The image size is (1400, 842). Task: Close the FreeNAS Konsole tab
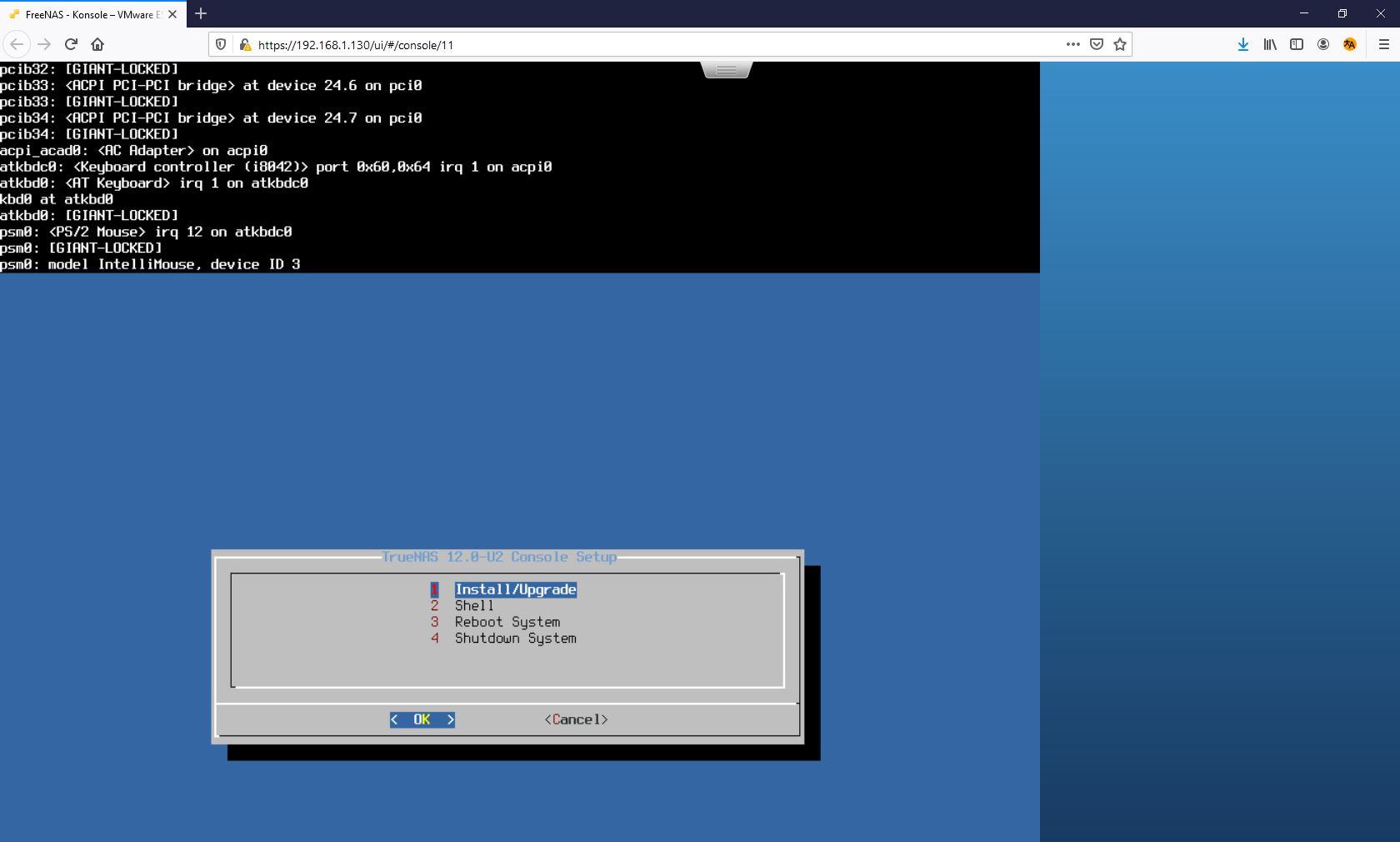(x=172, y=14)
